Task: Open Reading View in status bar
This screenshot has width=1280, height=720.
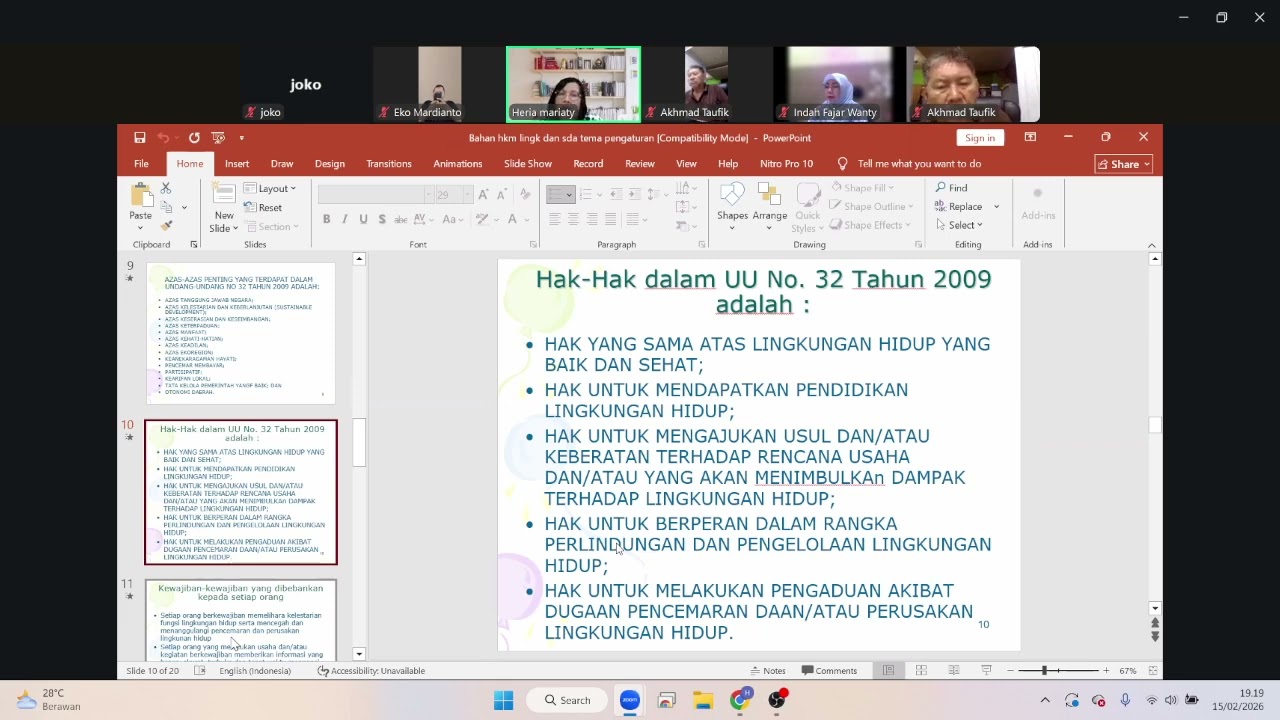Action: (x=954, y=671)
